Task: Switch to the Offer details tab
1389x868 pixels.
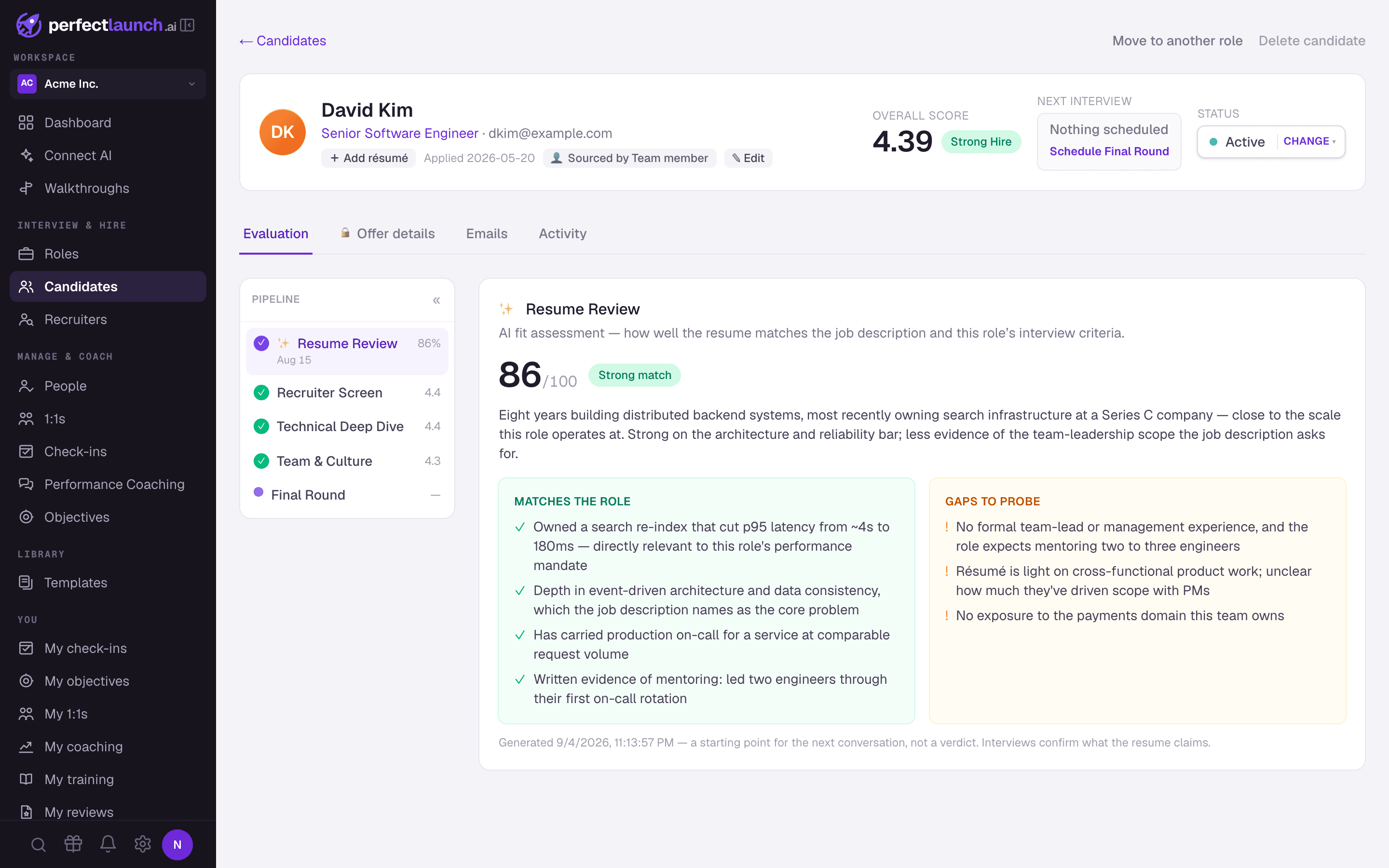Action: [x=387, y=234]
